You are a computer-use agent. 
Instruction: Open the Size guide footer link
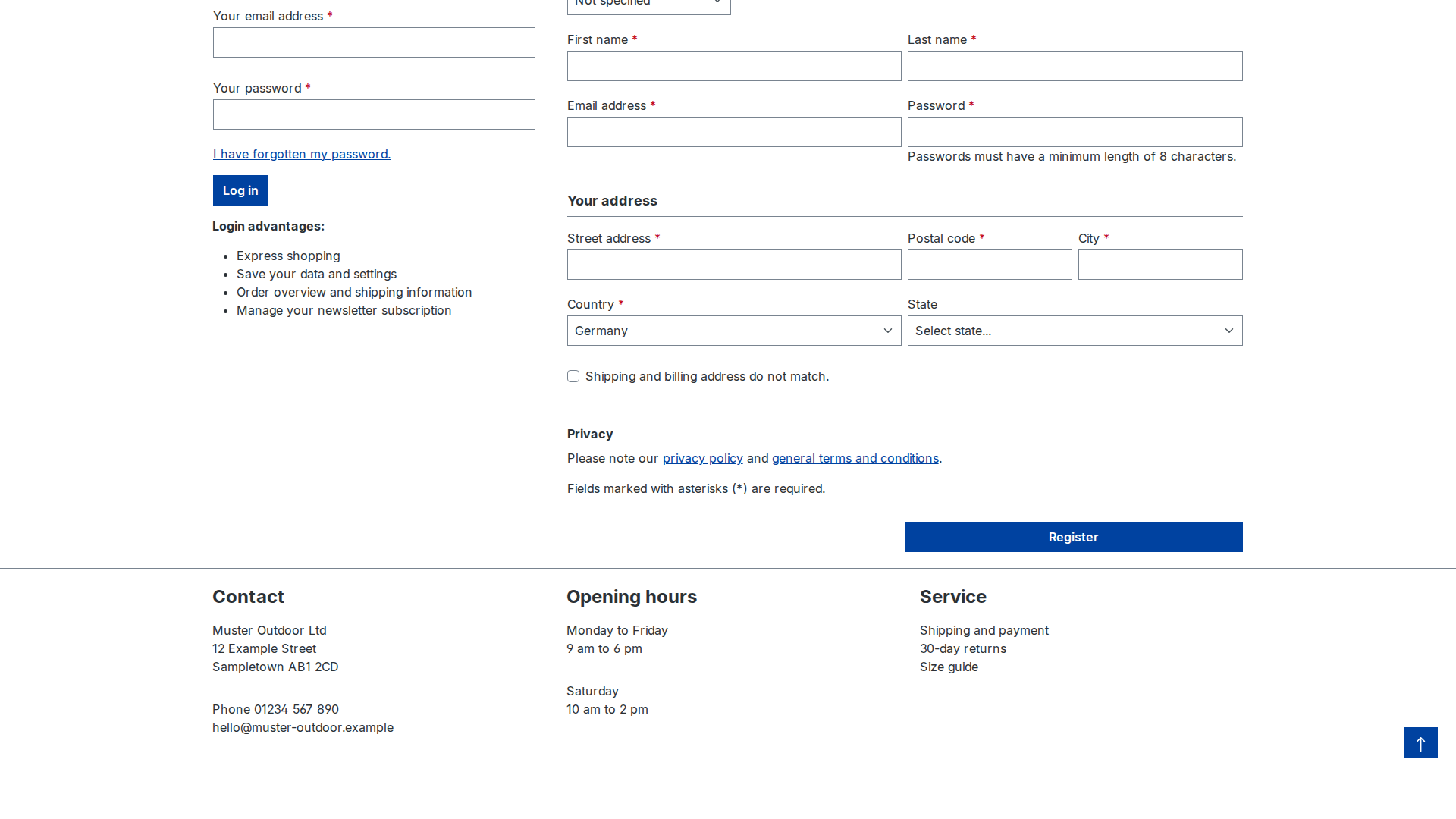coord(949,667)
